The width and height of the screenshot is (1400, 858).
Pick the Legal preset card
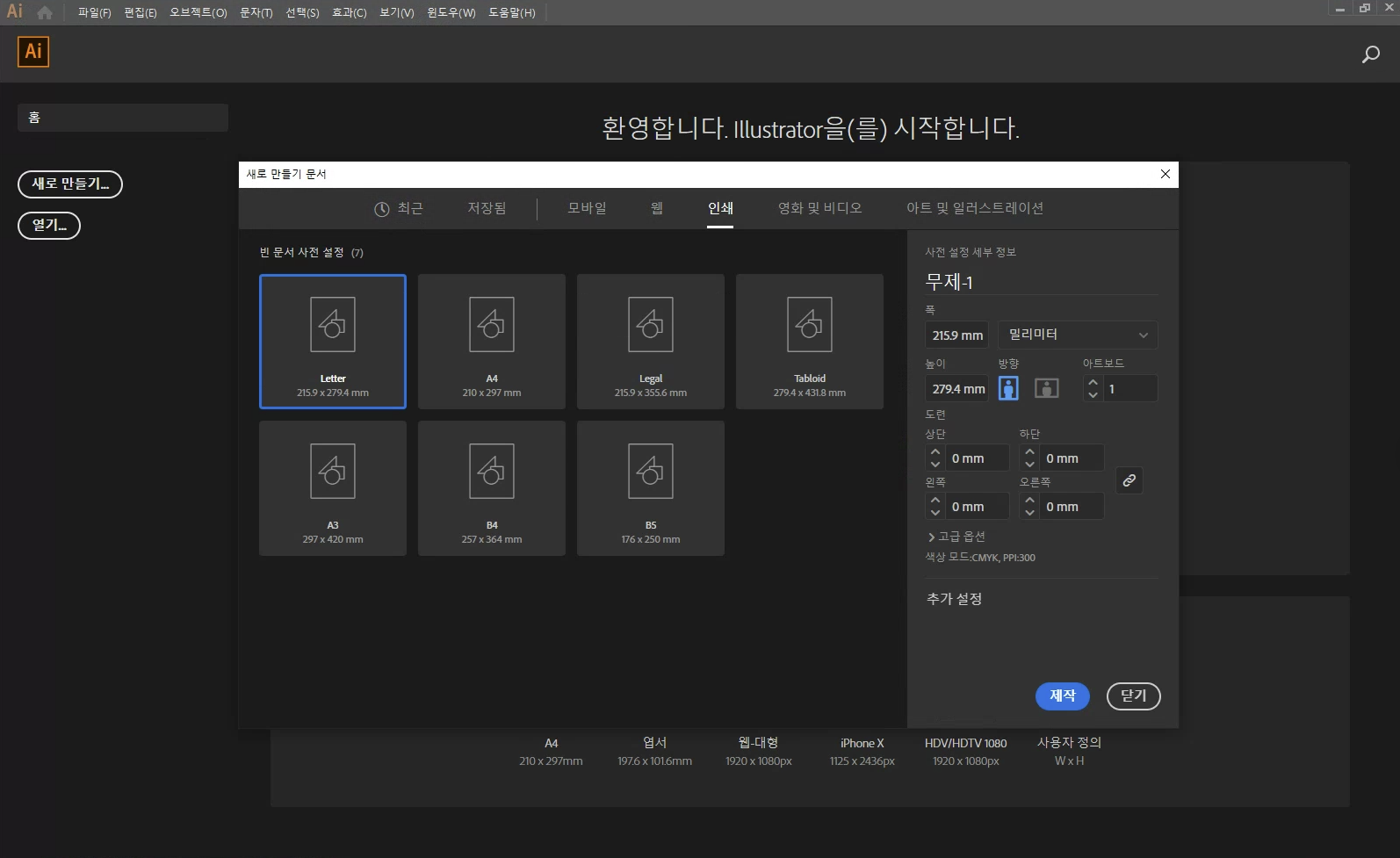(651, 342)
